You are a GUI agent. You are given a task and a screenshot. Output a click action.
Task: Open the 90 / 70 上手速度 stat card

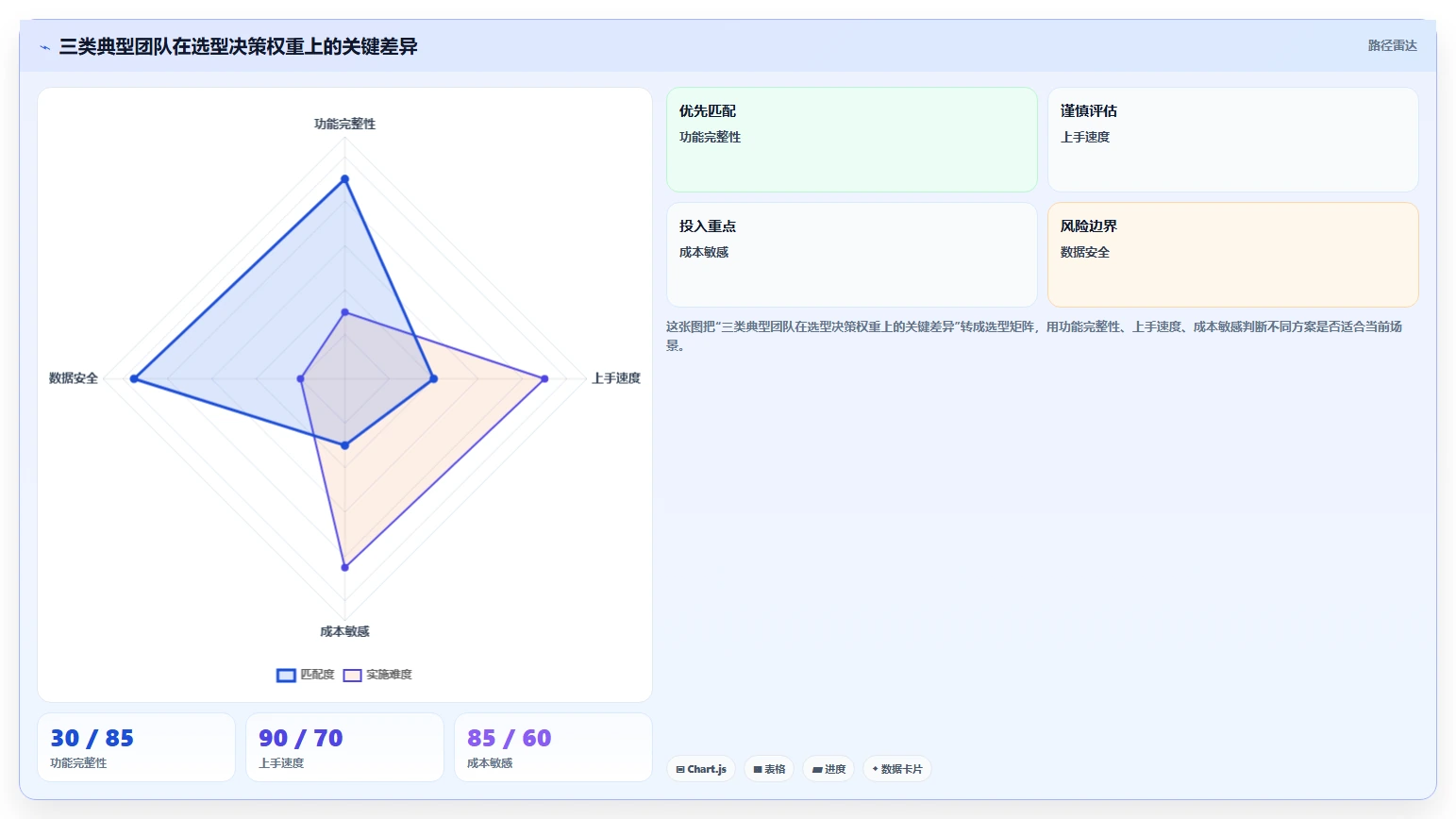pos(344,747)
